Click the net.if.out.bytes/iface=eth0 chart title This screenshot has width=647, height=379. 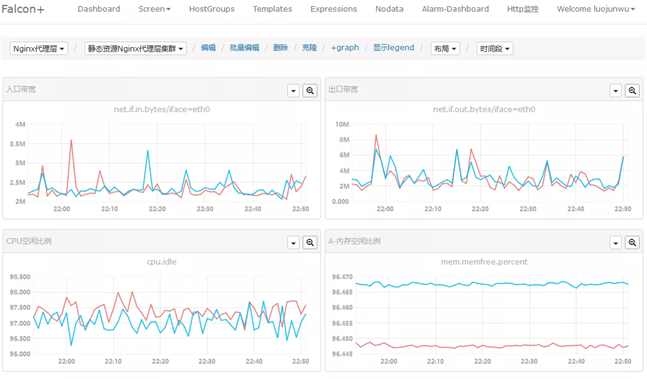[484, 109]
